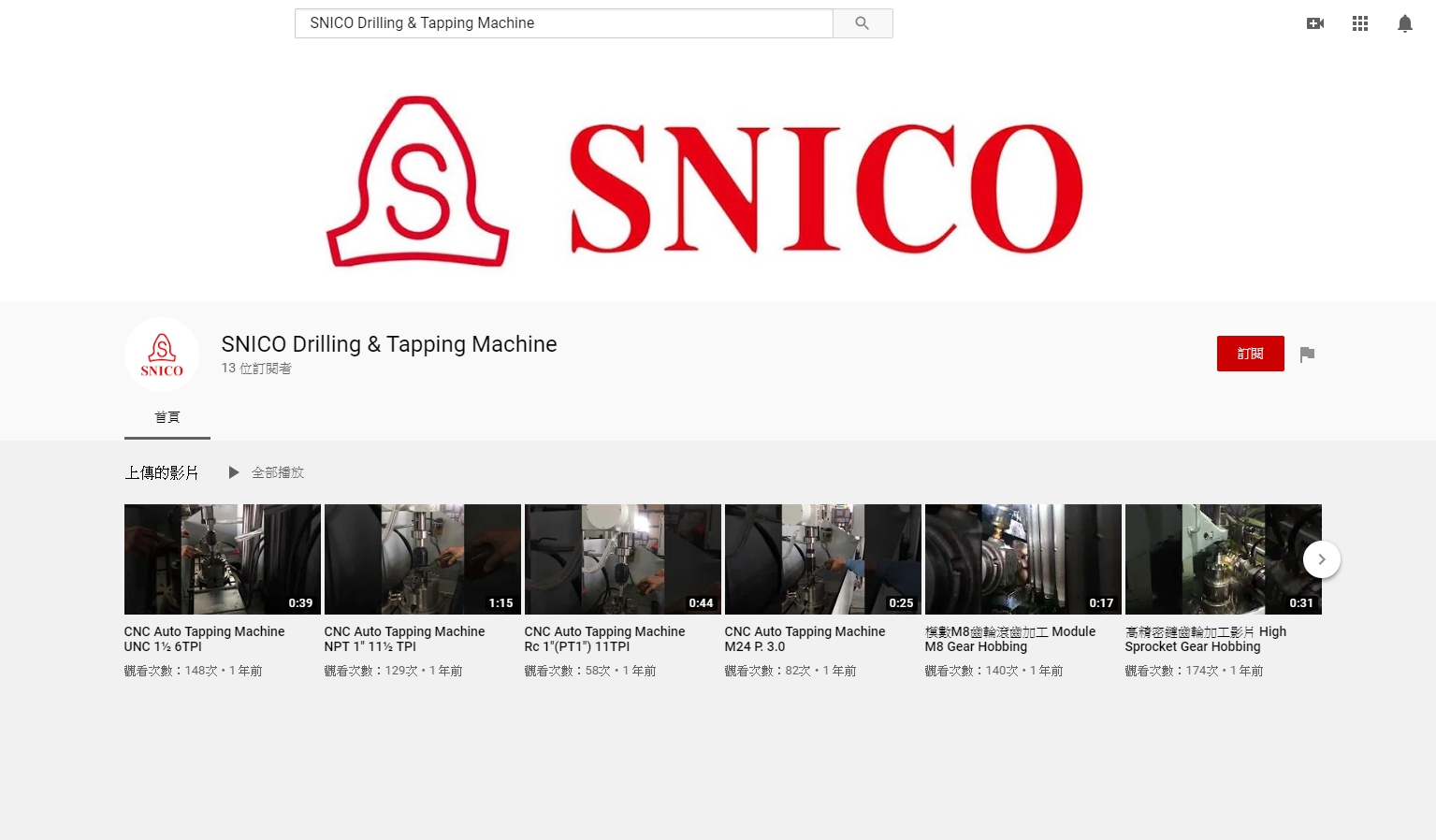The height and width of the screenshot is (840, 1436).
Task: Click the 13 位訂閱者 subscriber count
Action: 256,368
